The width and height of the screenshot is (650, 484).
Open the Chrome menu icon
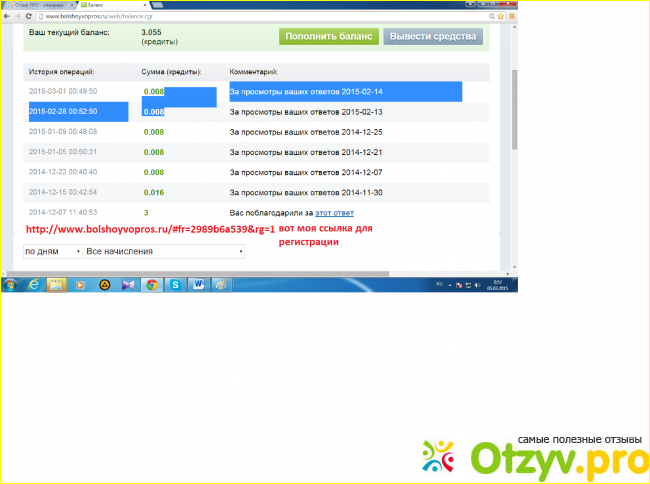coord(511,16)
